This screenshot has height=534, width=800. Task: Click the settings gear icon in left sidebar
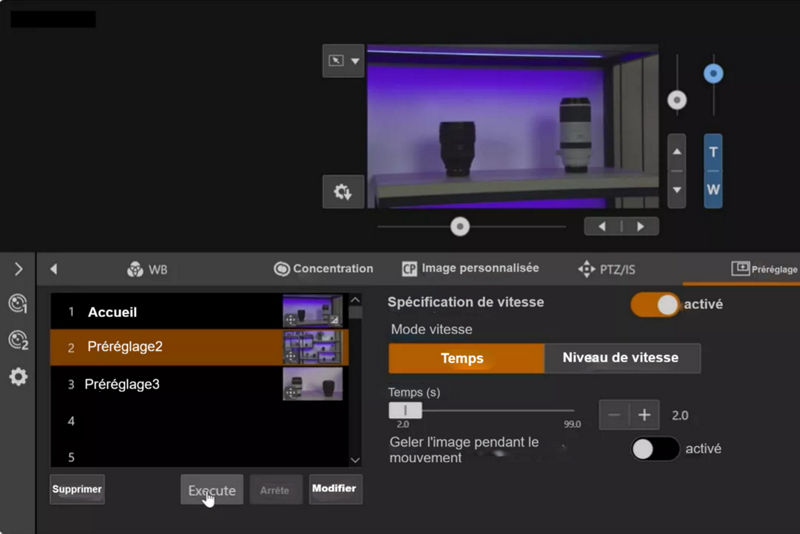click(18, 377)
